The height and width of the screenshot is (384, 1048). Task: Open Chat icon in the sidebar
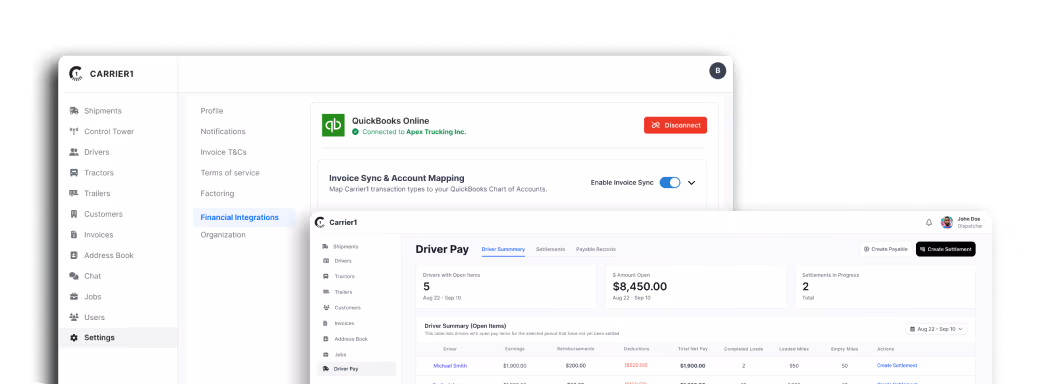[74, 276]
